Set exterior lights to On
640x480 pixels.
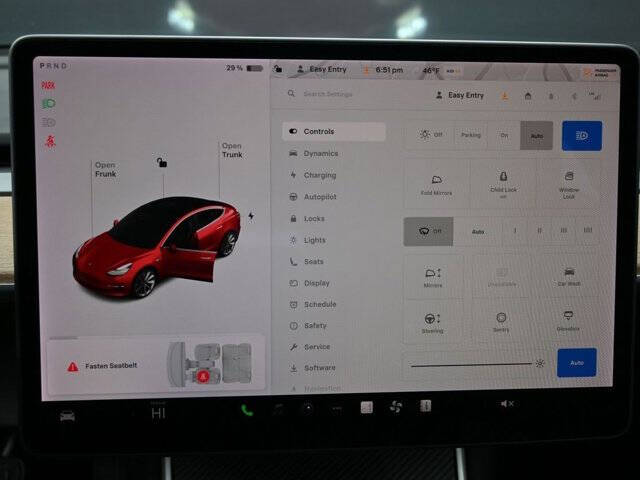tap(504, 135)
